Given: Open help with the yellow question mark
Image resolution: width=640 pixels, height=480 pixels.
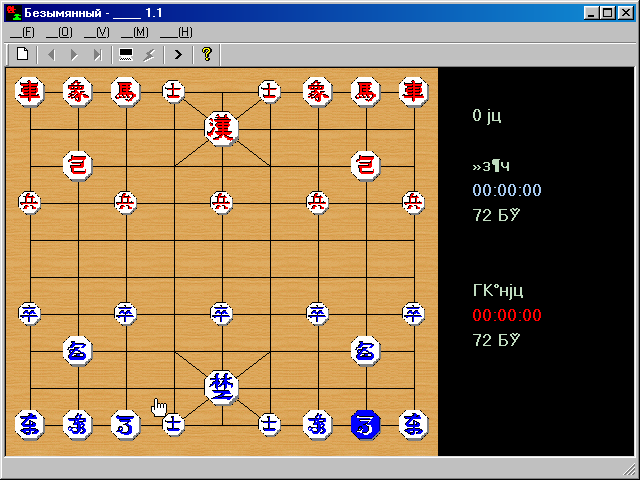Looking at the screenshot, I should tap(207, 54).
